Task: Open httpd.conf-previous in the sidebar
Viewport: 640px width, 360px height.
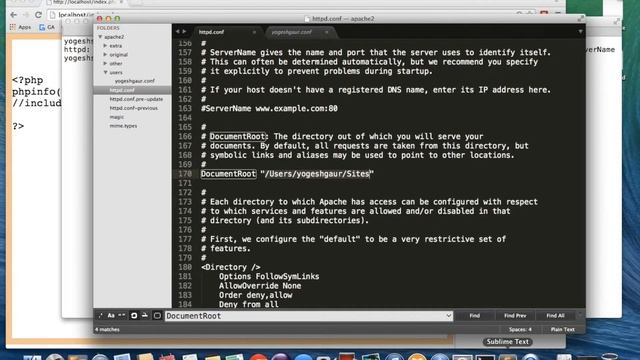Action: pos(133,108)
